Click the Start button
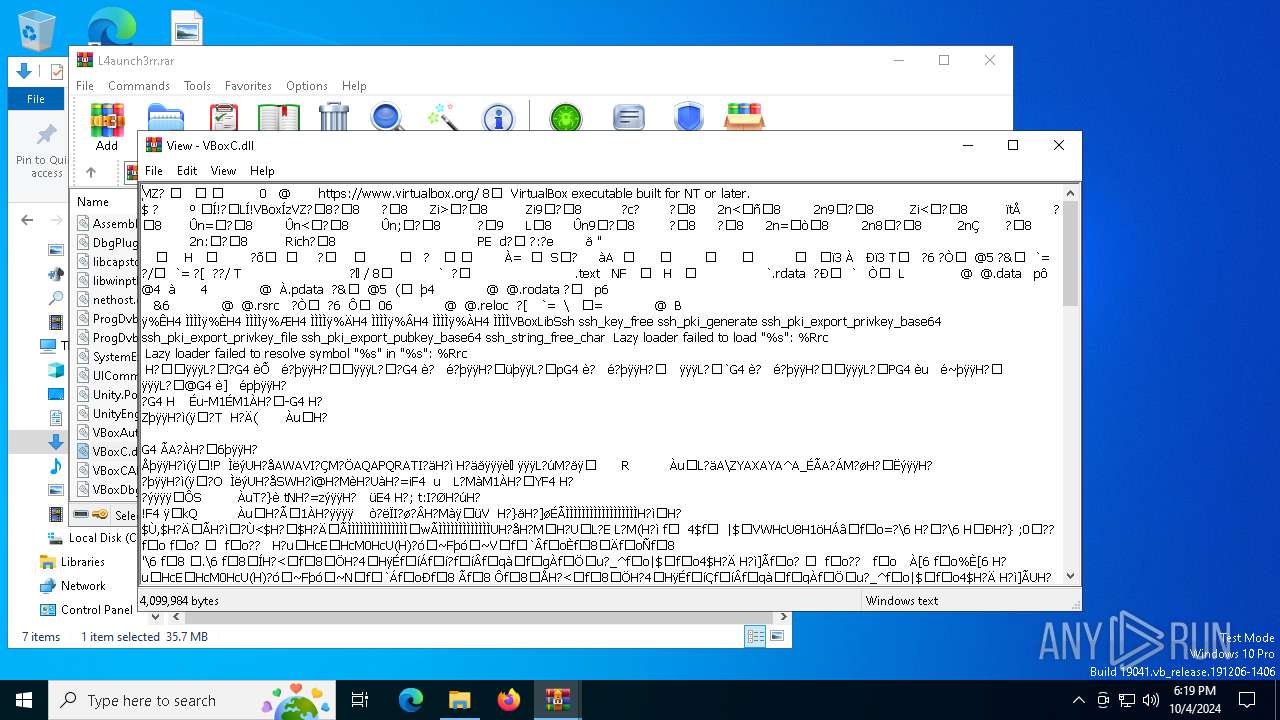 tap(24, 700)
